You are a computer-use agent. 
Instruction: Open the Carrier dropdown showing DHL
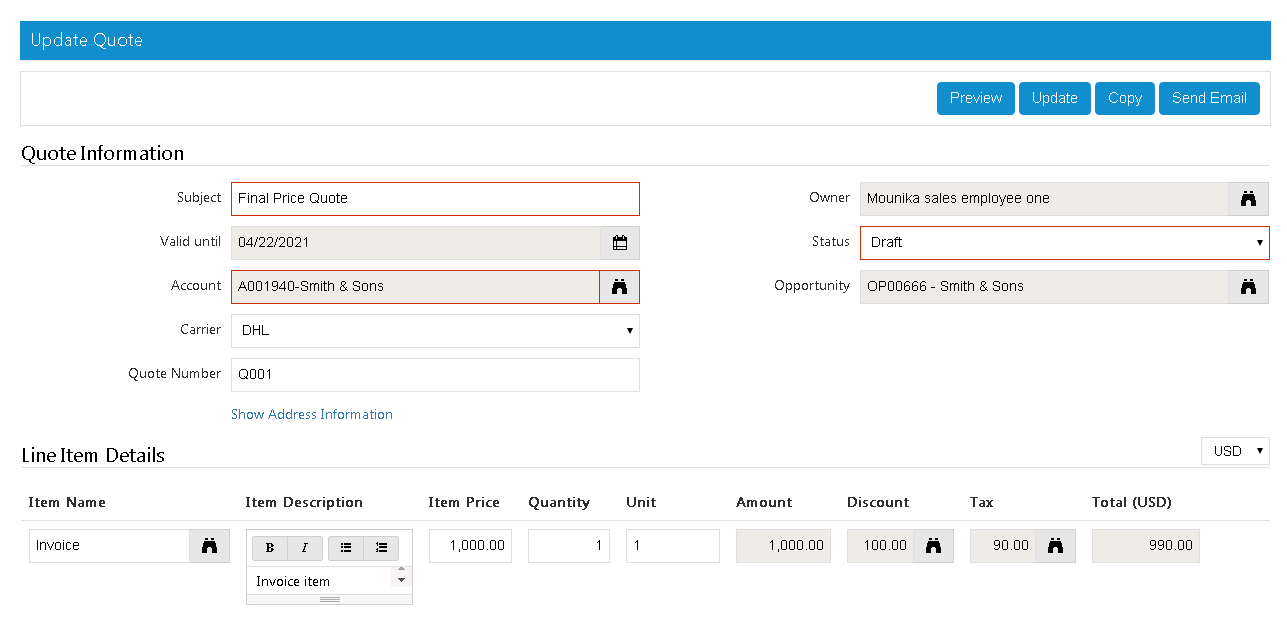pyautogui.click(x=434, y=331)
